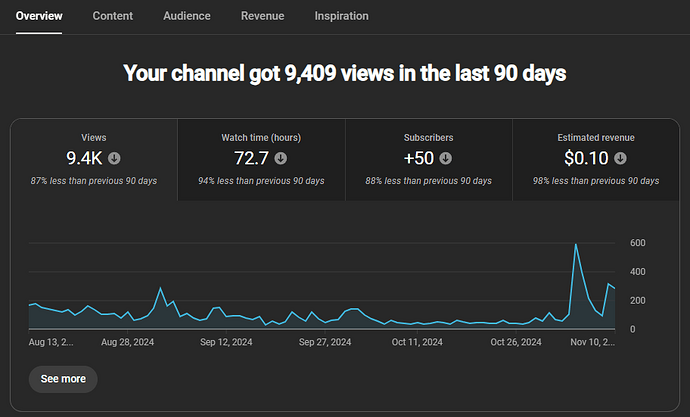Viewport: 690px width, 417px height.
Task: Click the 600 value on the chart axis
Action: pos(639,243)
